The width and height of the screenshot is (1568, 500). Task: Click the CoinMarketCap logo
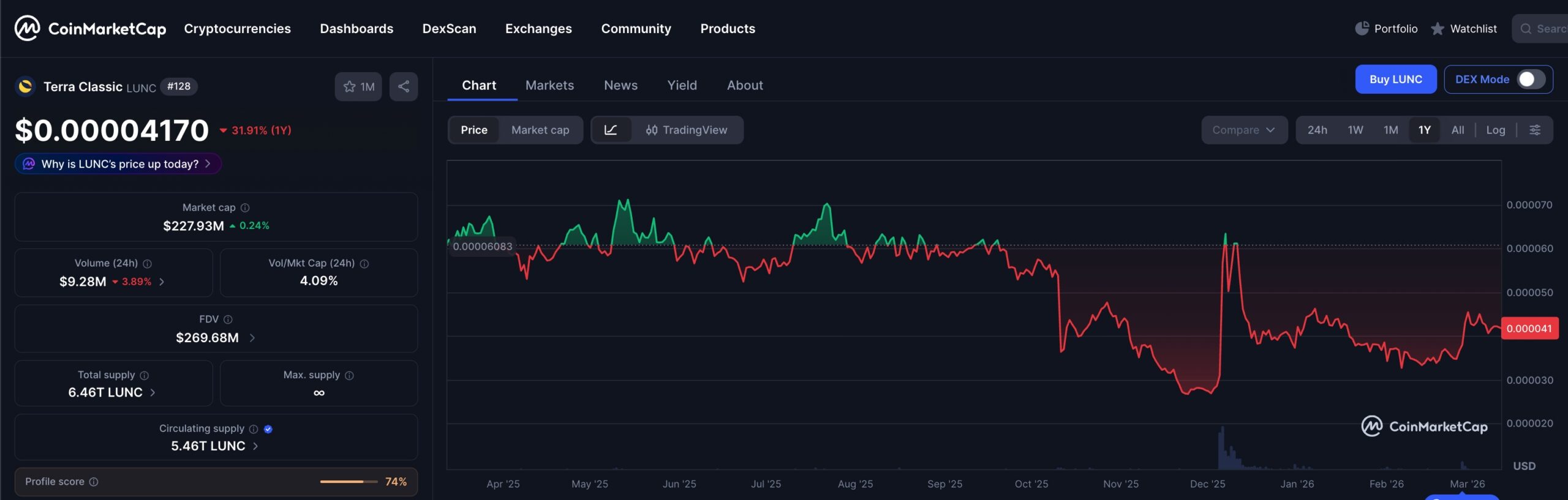click(x=90, y=28)
